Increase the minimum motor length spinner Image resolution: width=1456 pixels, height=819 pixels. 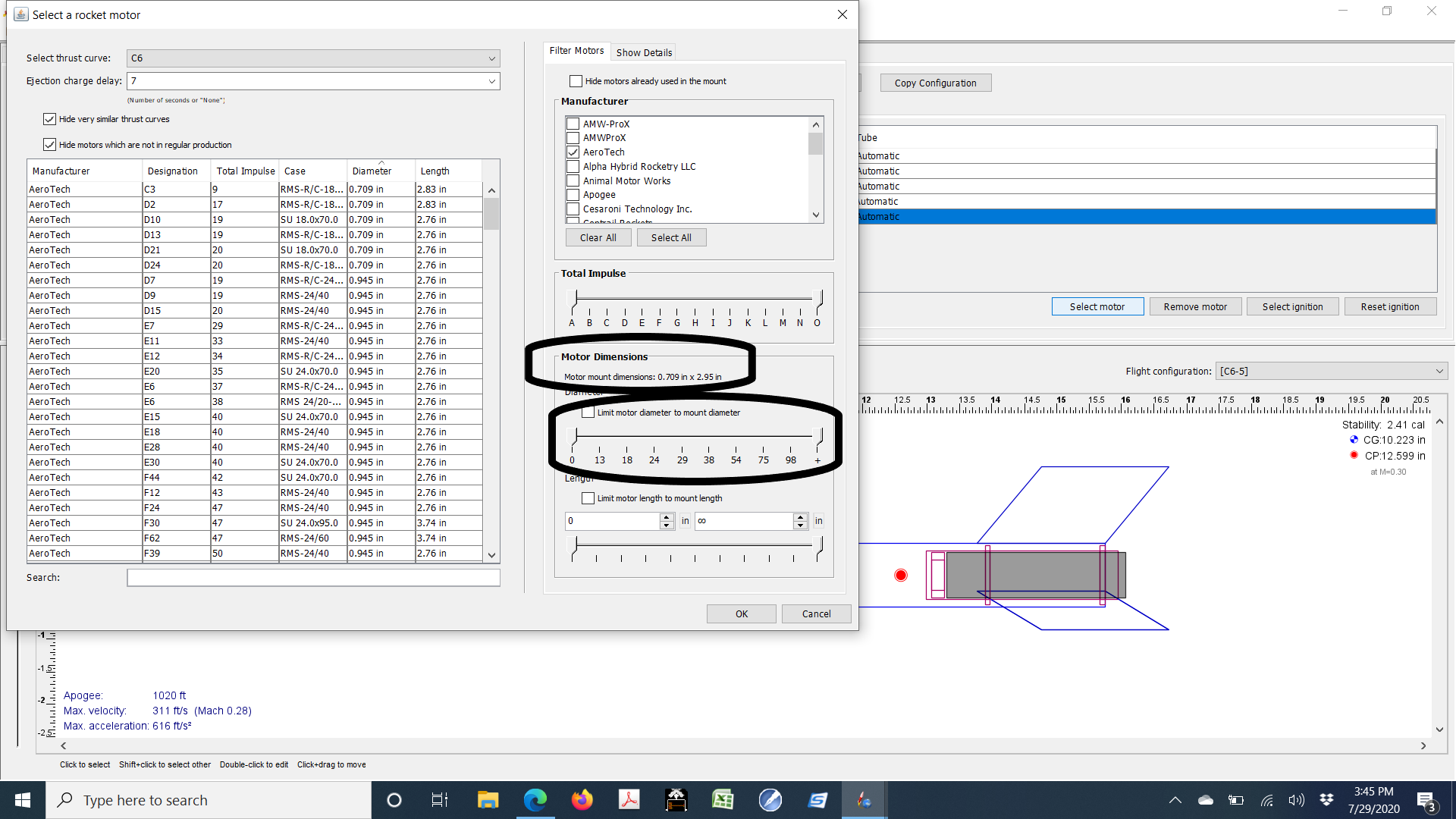click(x=667, y=517)
